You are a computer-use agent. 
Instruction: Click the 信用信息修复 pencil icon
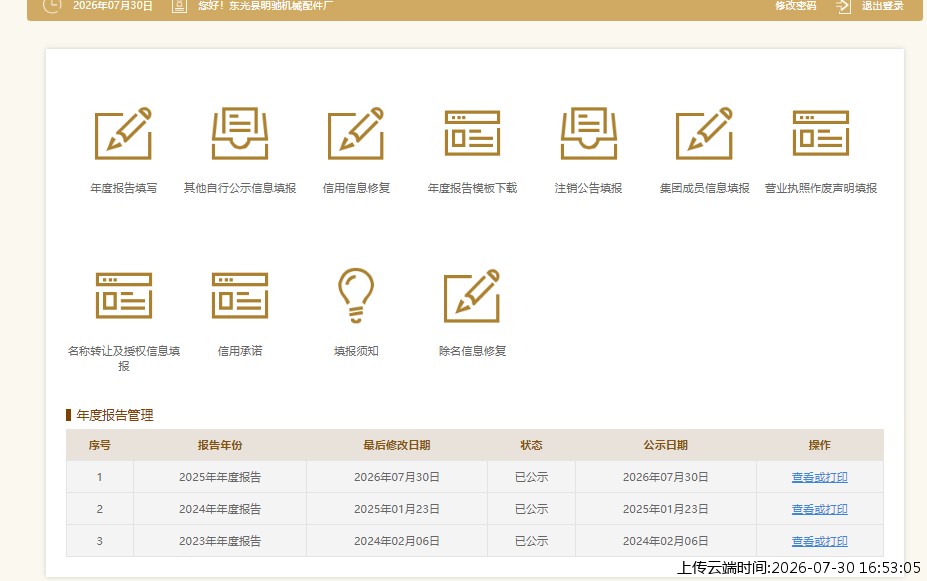click(356, 133)
